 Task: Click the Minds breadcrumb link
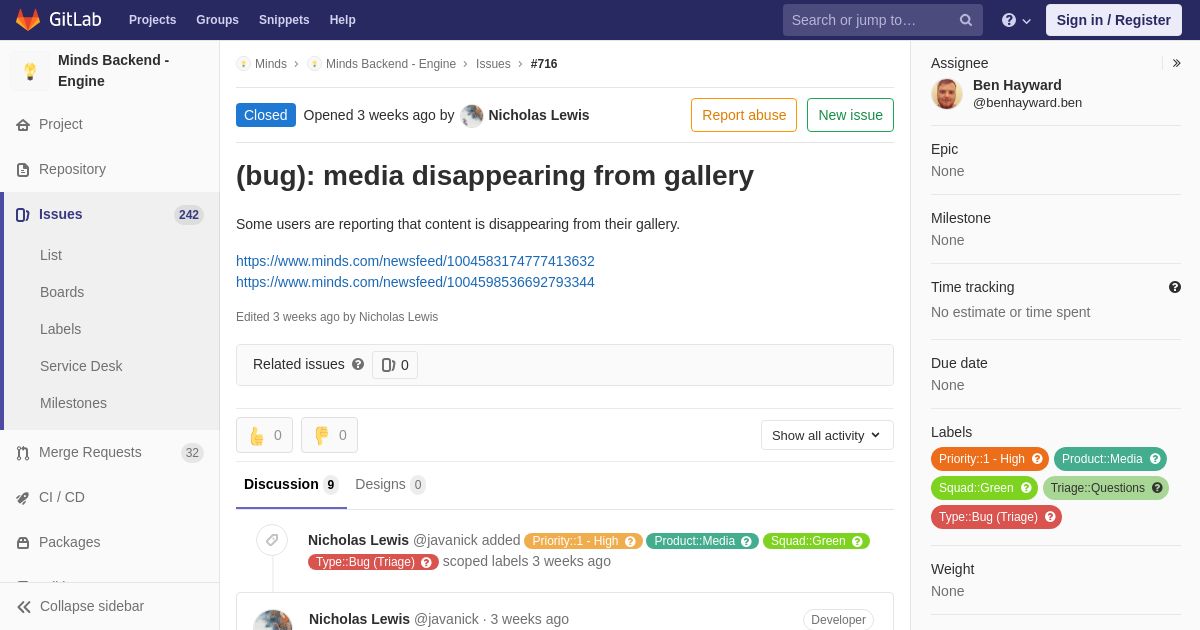click(271, 64)
